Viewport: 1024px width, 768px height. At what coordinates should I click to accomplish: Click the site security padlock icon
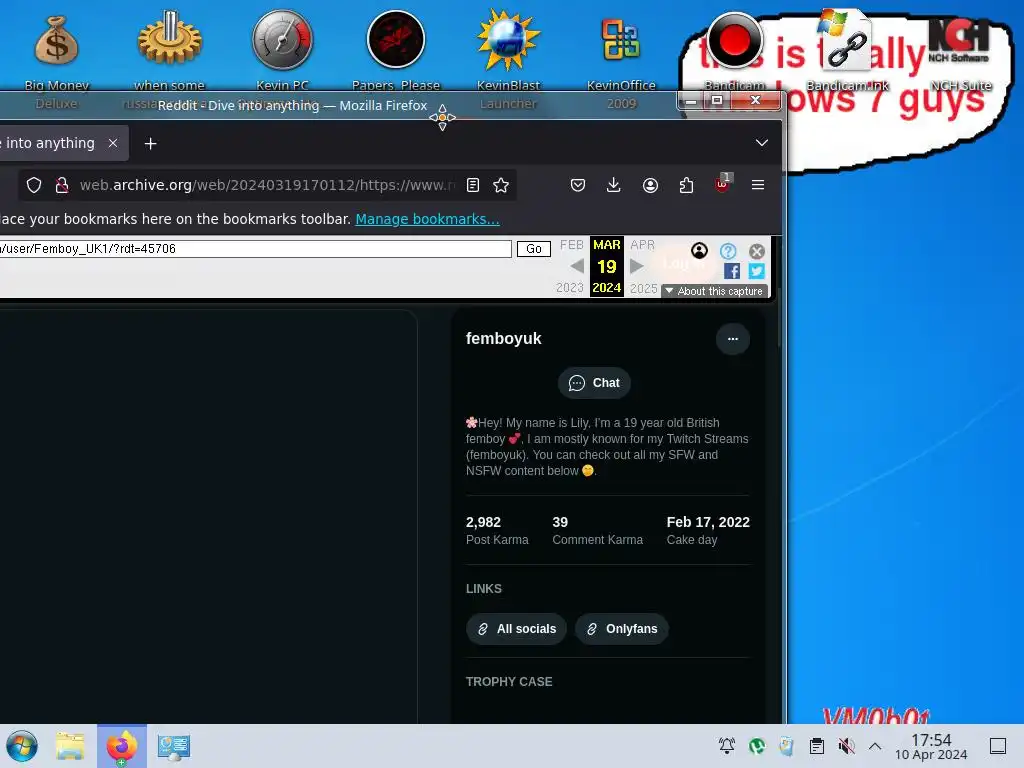(62, 185)
